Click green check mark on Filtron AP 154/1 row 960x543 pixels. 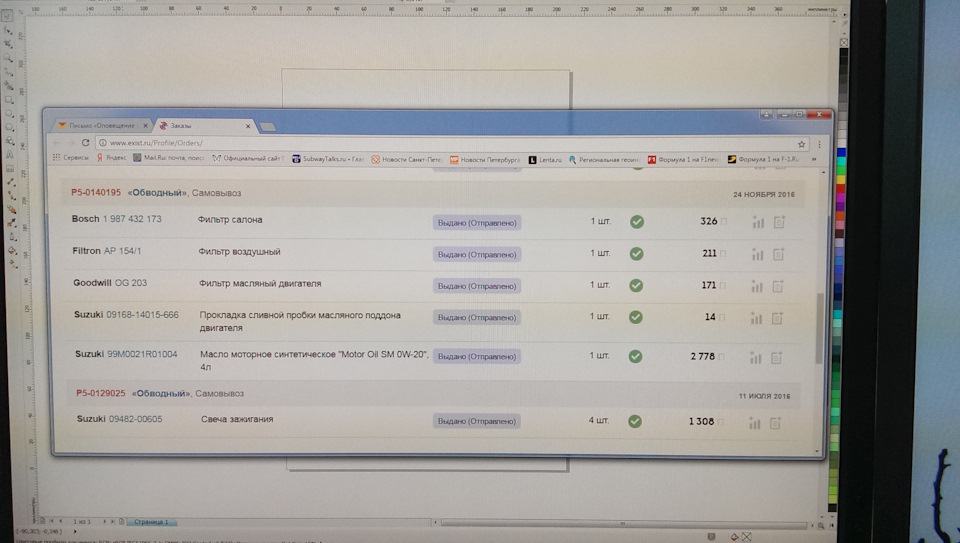(637, 253)
